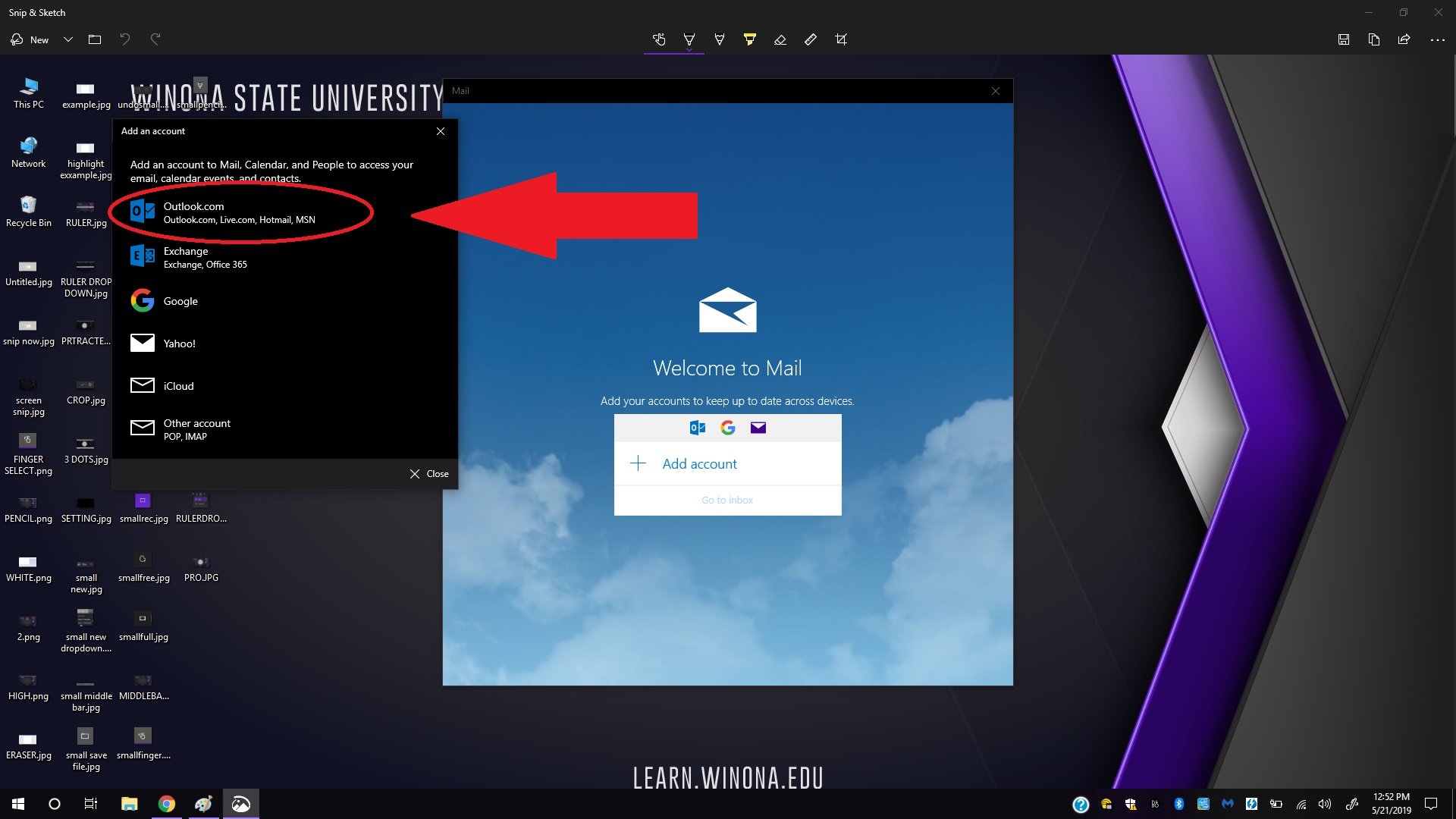Open Windows Action Center notification icon

point(1431,804)
